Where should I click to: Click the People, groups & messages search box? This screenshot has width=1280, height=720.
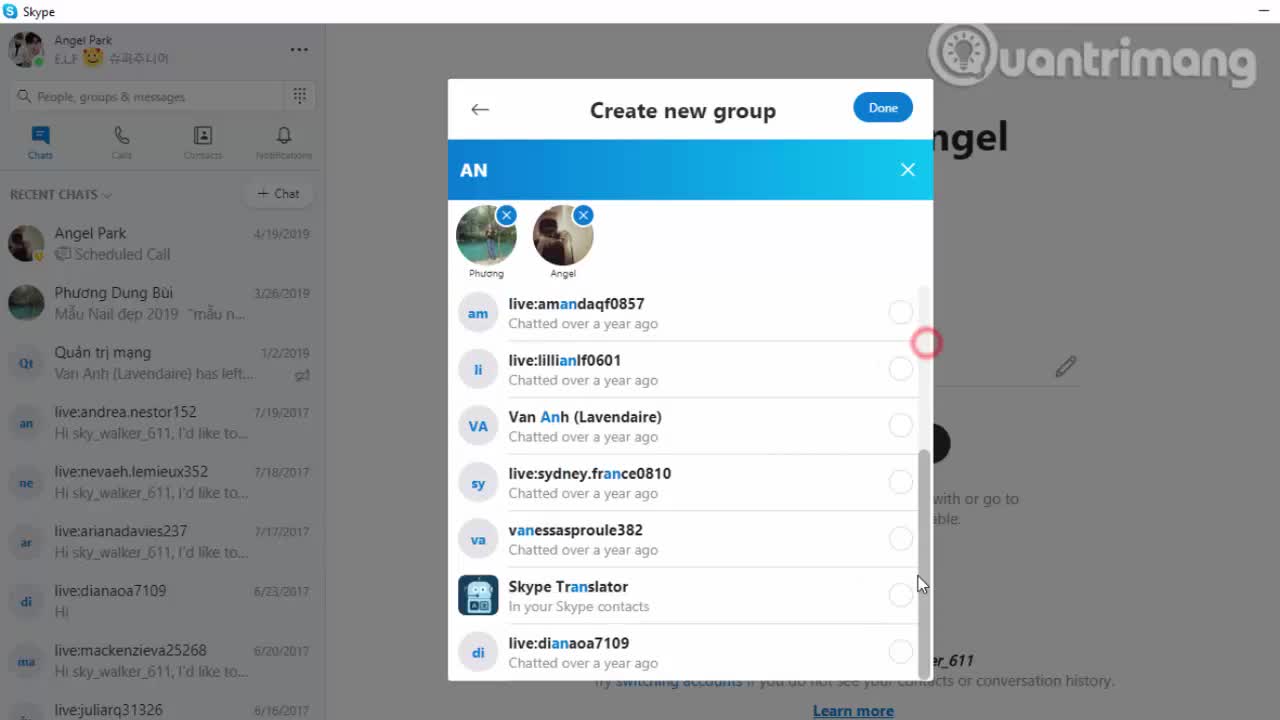tap(148, 96)
